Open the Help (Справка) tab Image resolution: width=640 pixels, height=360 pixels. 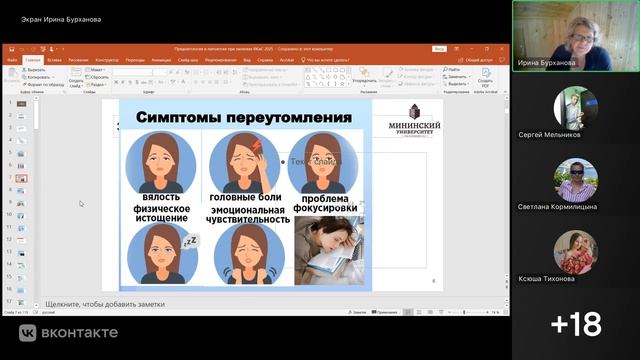tap(265, 60)
